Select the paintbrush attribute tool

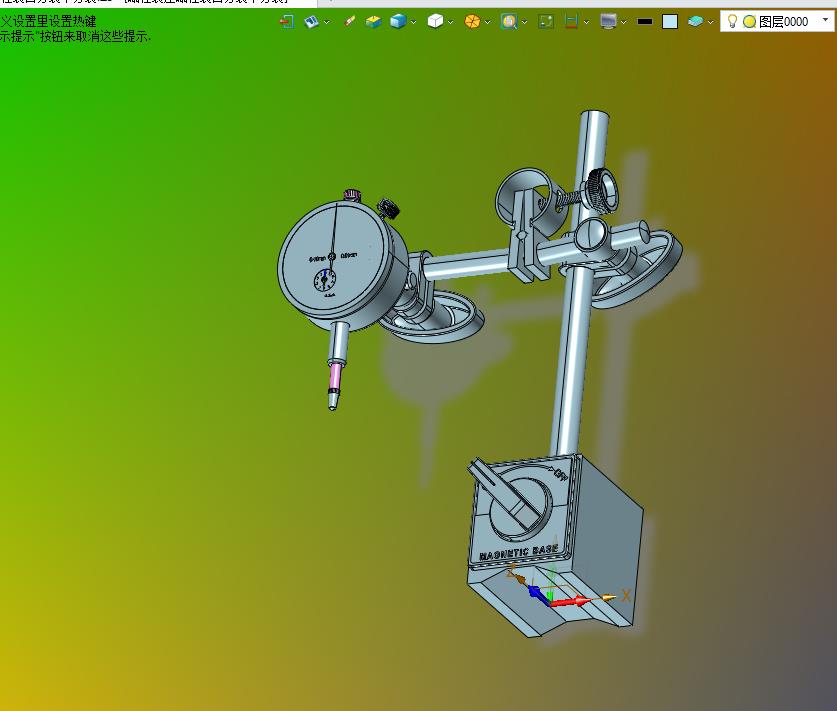pyautogui.click(x=350, y=21)
